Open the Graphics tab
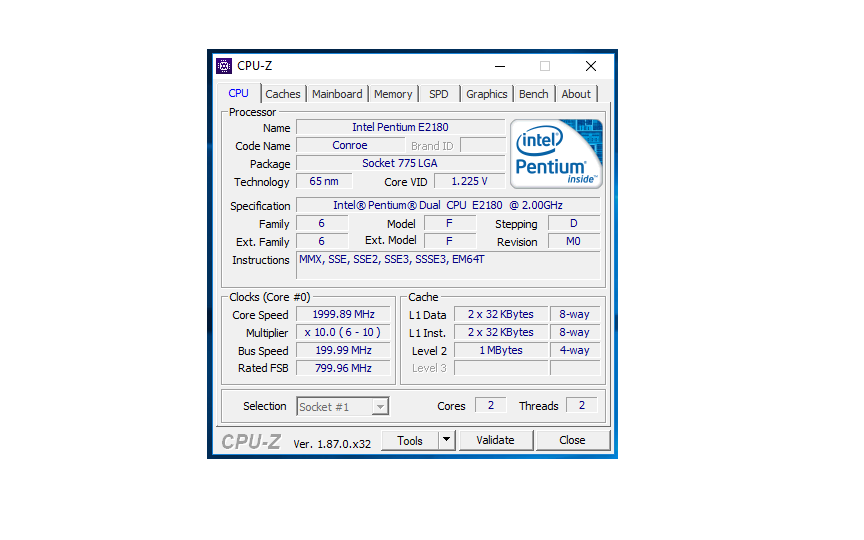The width and height of the screenshot is (864, 540). (x=487, y=94)
